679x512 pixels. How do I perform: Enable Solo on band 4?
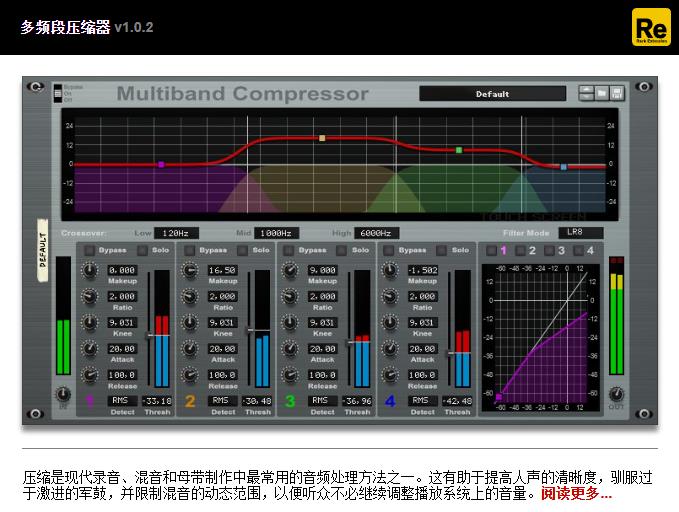point(442,250)
